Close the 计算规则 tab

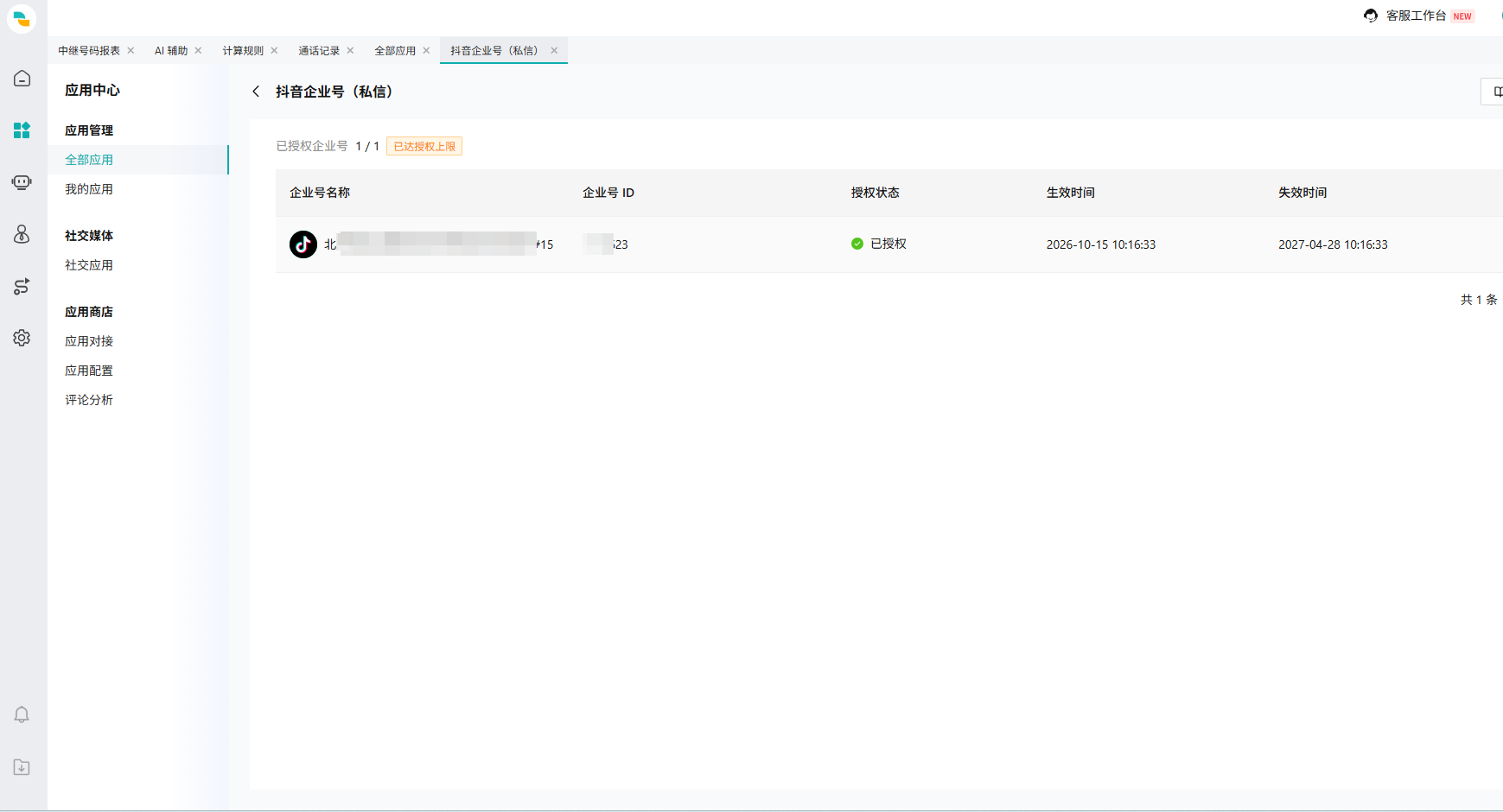pyautogui.click(x=274, y=50)
